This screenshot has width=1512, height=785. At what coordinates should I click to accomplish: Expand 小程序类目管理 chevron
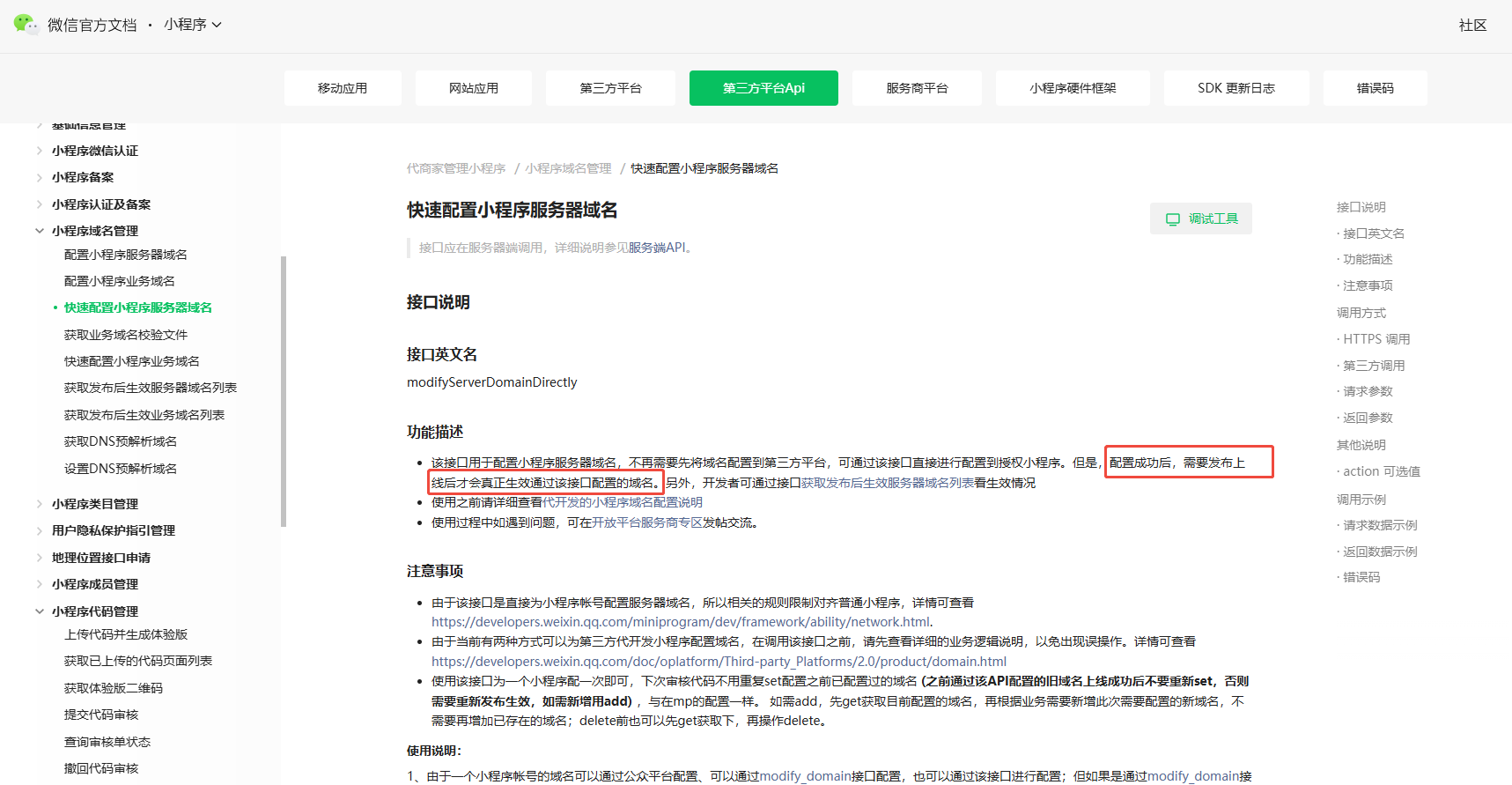(x=40, y=504)
